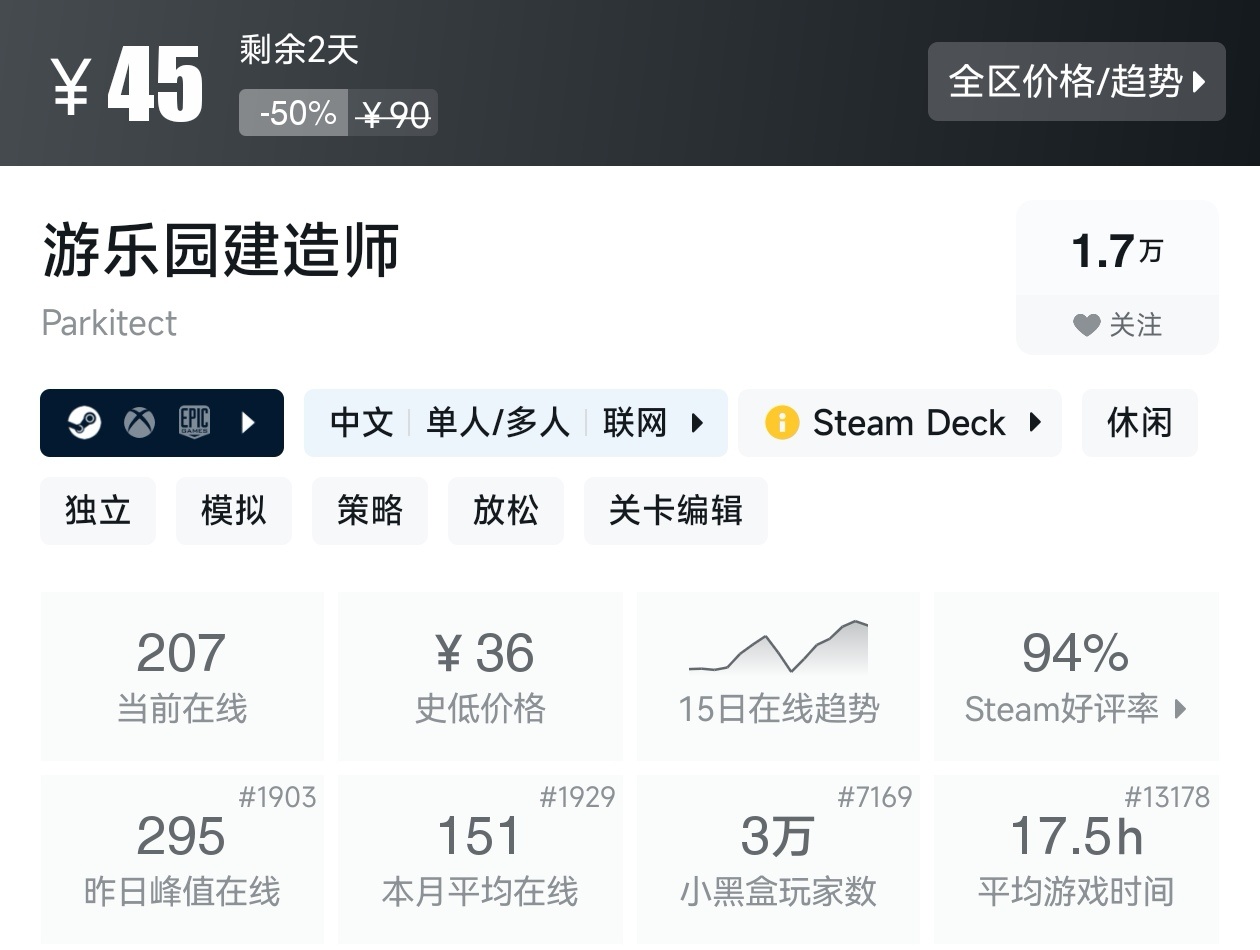
Task: Select the 关卡编辑 tag
Action: (676, 511)
